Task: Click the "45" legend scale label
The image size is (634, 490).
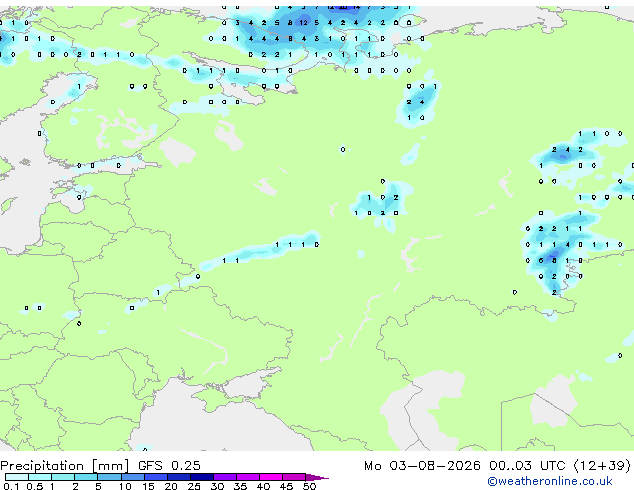Action: pos(286,486)
